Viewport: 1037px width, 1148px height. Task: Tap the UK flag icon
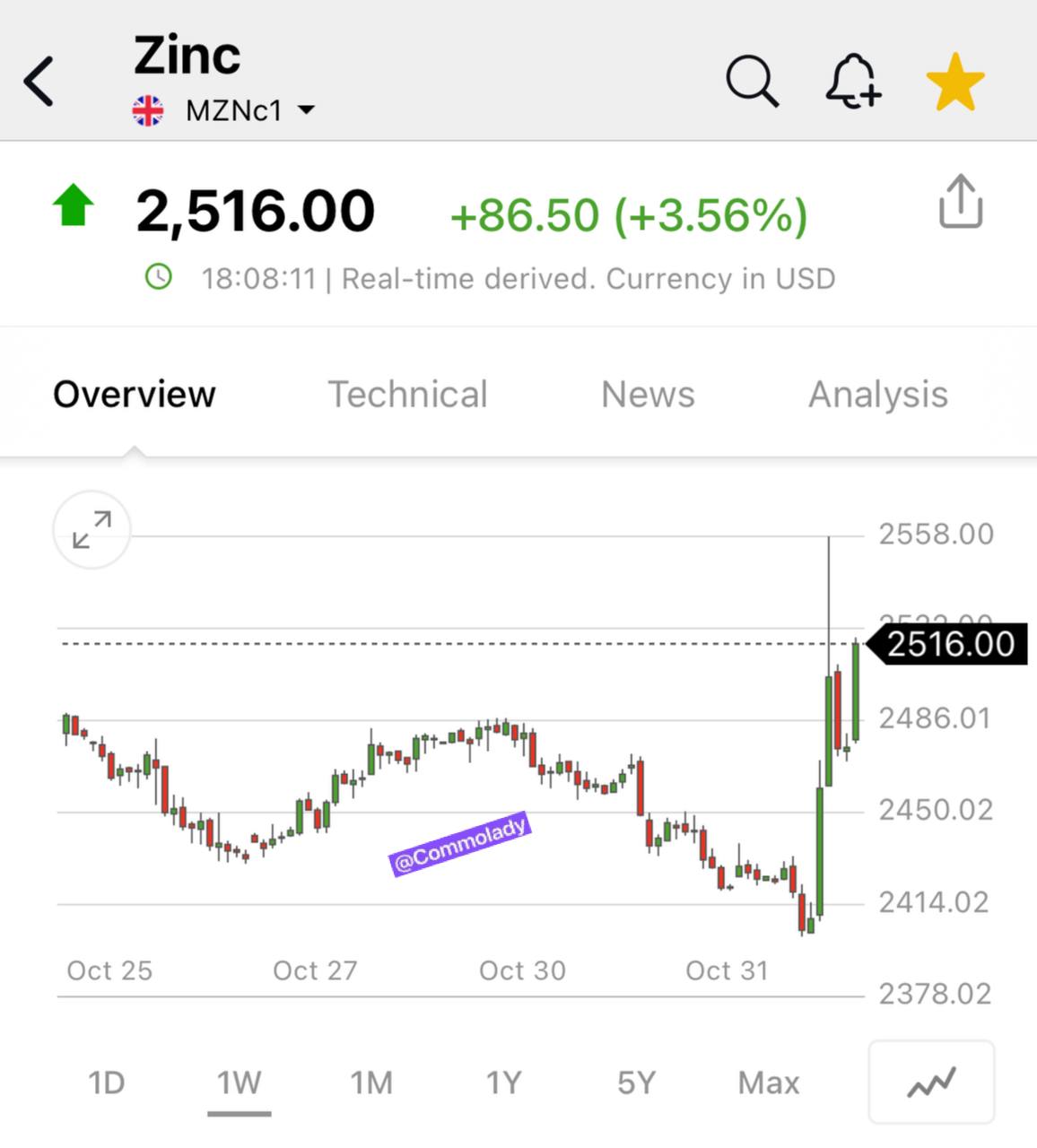(x=148, y=111)
